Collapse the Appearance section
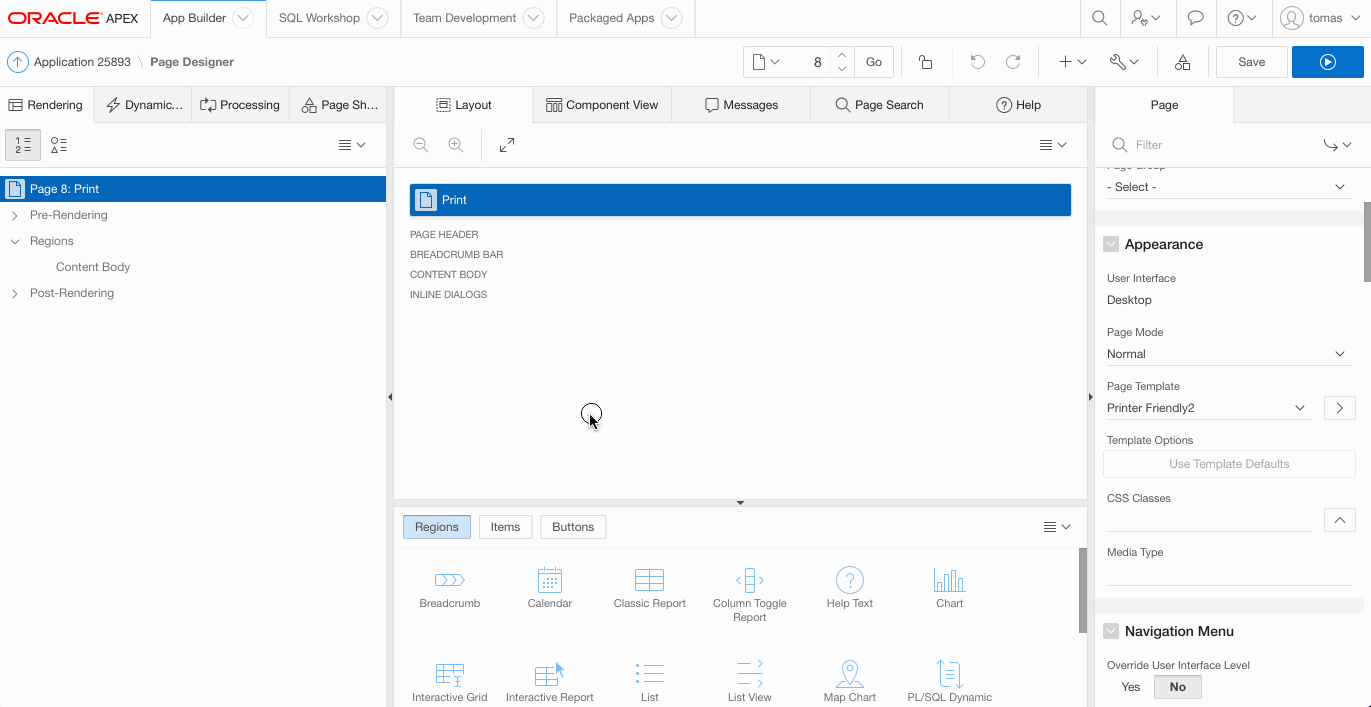 1111,244
